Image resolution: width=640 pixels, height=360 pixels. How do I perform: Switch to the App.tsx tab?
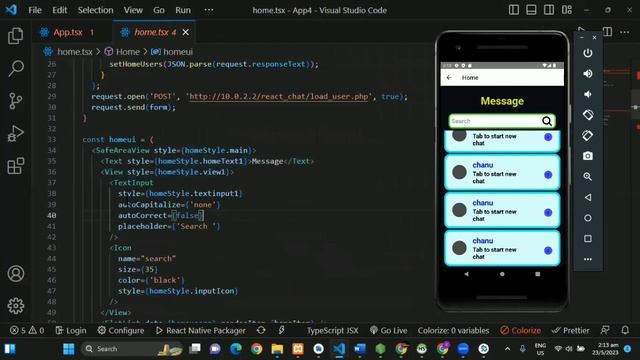(67, 32)
